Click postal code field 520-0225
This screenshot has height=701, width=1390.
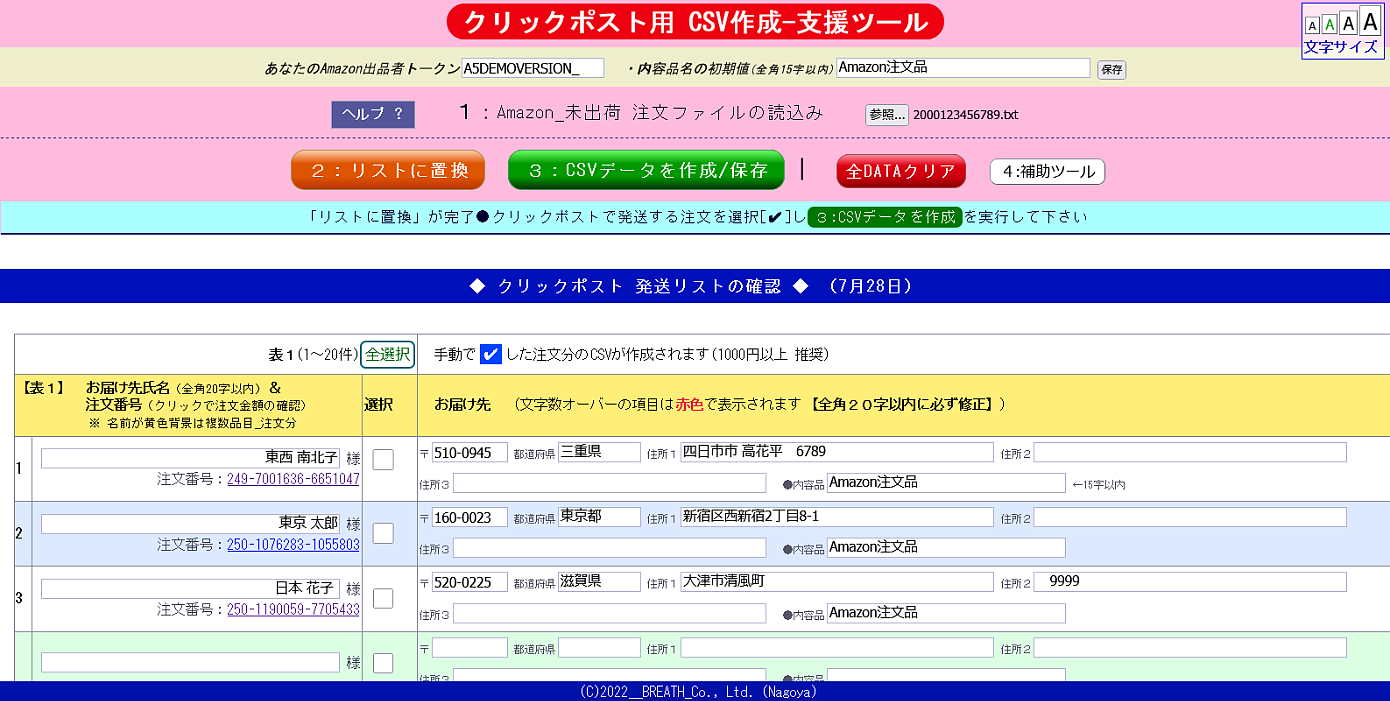point(470,582)
